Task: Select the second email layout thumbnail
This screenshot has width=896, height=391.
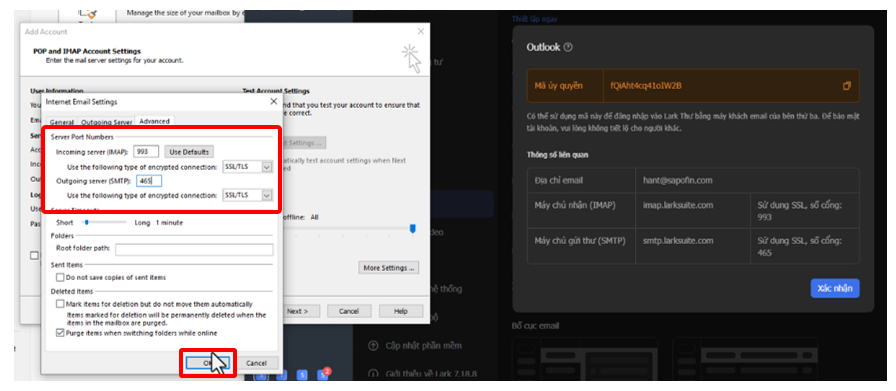Action: click(x=745, y=358)
